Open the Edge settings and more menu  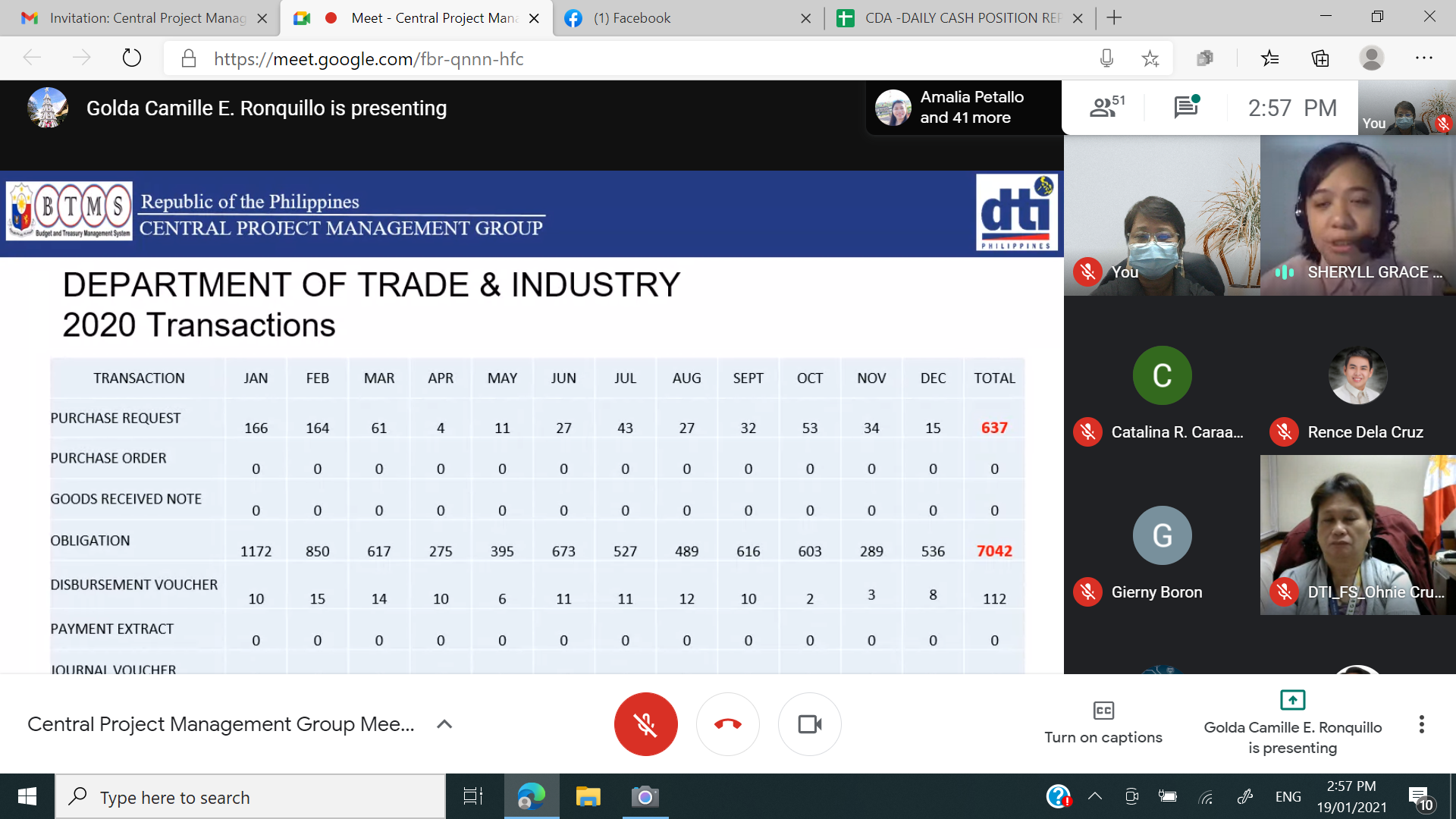[1424, 58]
